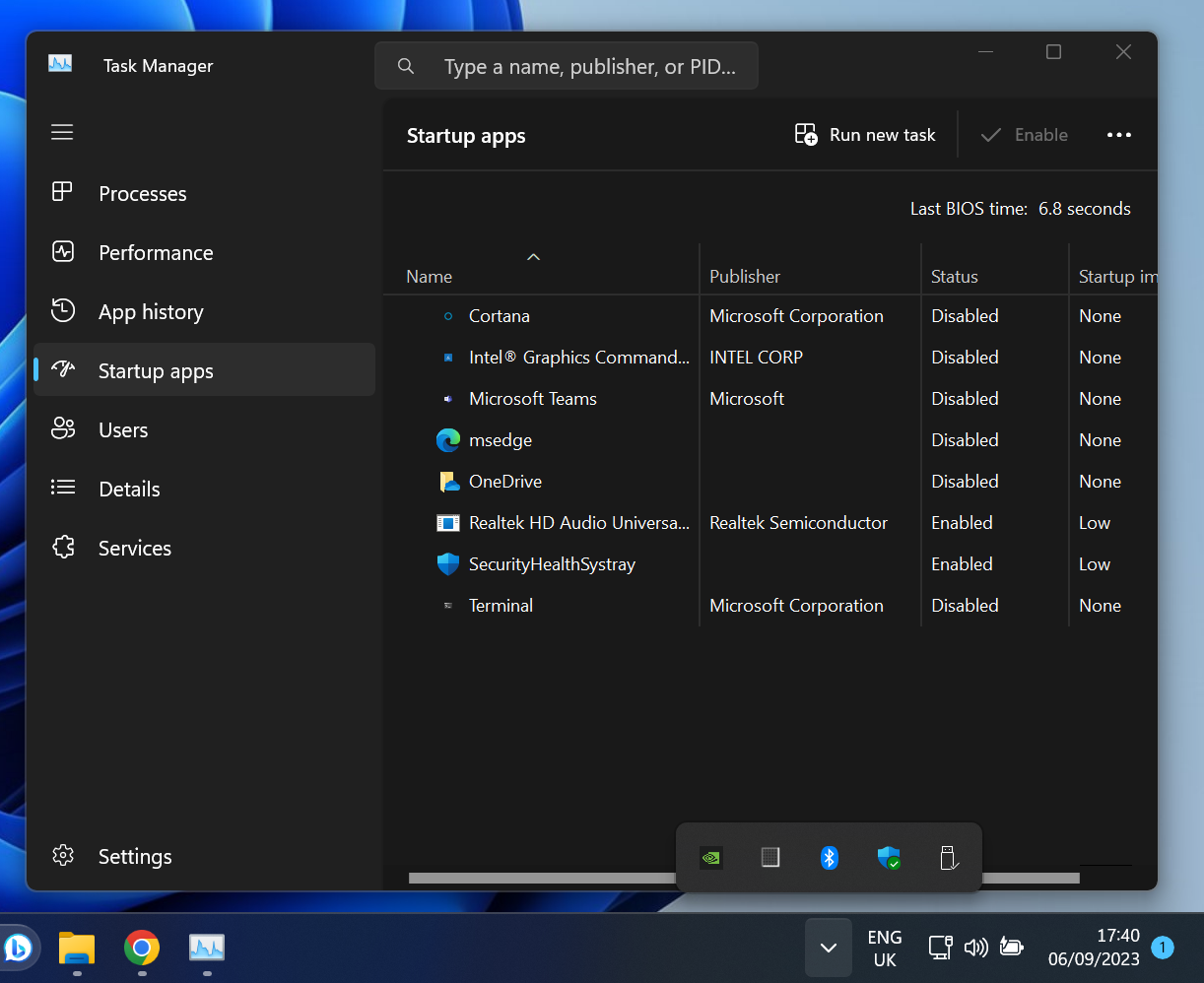
Task: Open Google Chrome from taskbar
Action: point(142,948)
